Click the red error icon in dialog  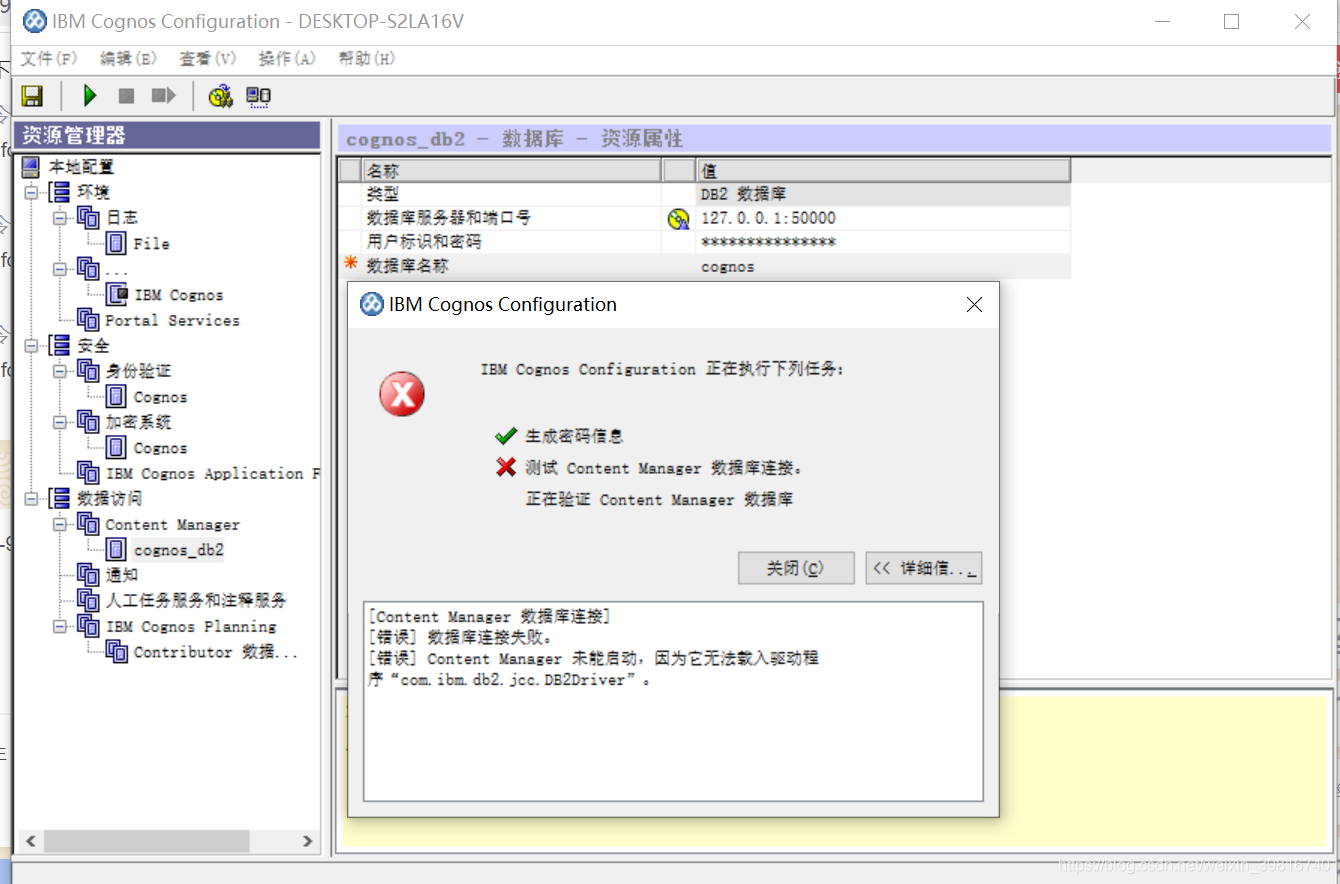[402, 395]
